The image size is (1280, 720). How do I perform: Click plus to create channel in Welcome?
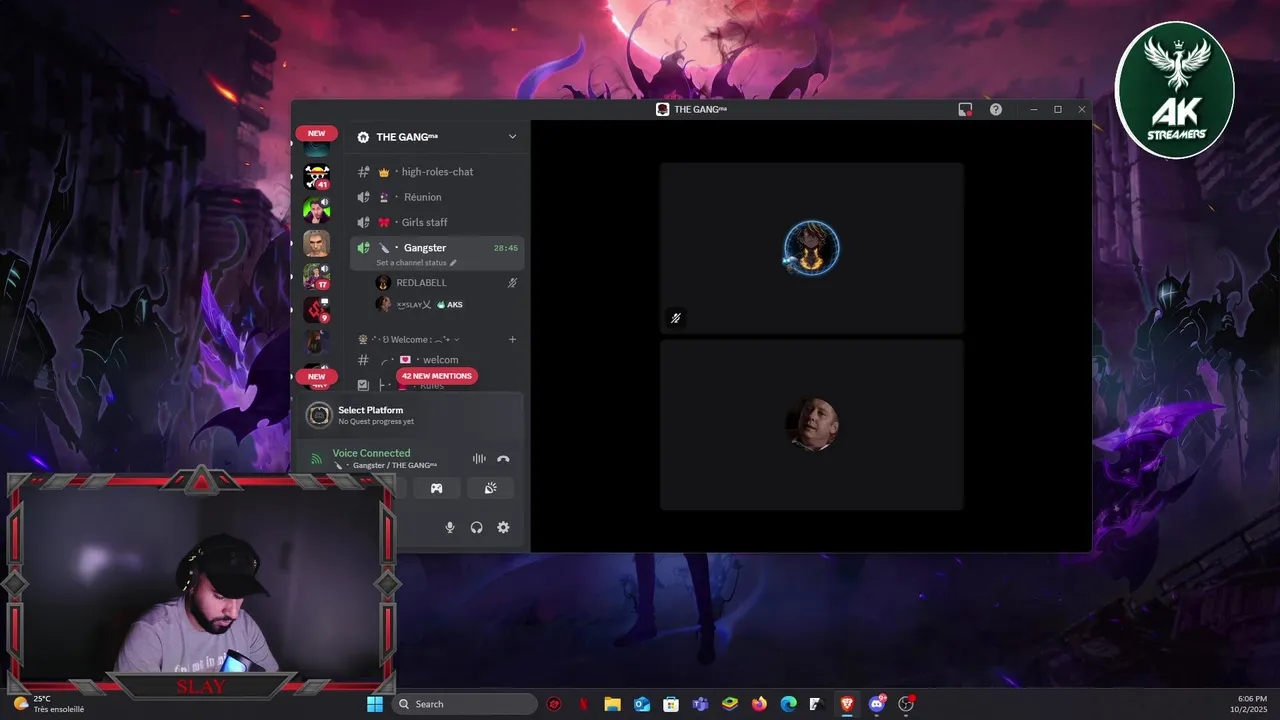click(x=512, y=339)
